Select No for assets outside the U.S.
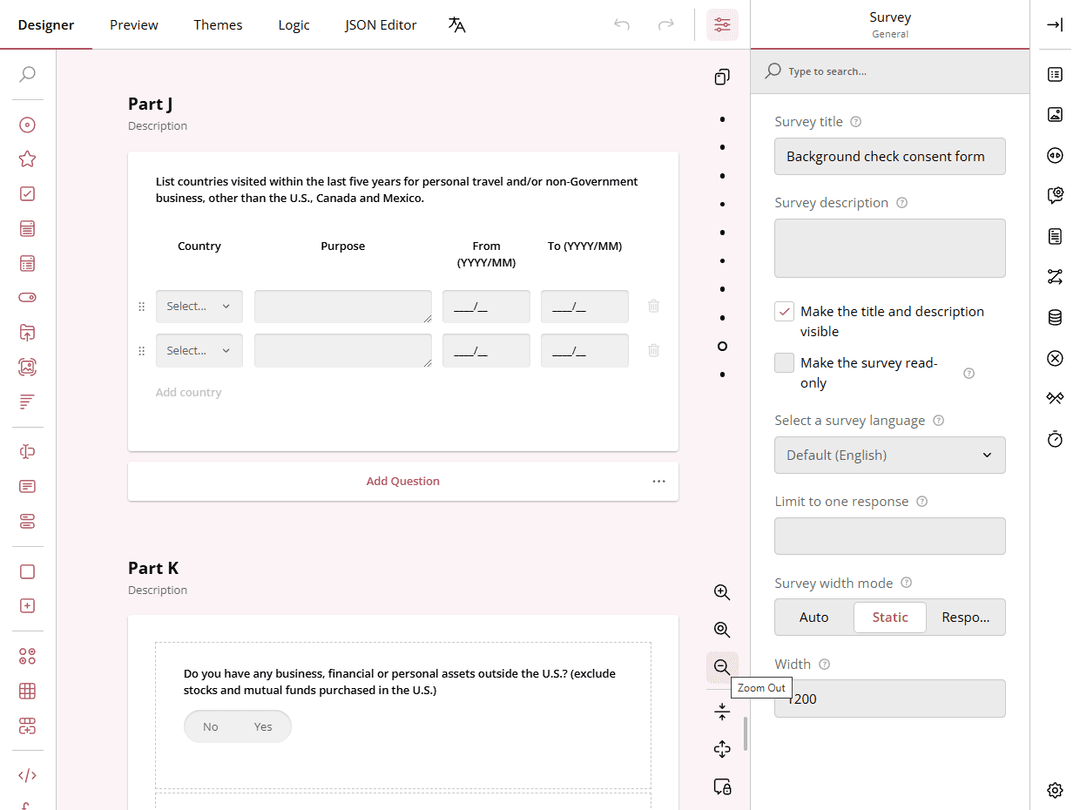 [211, 727]
